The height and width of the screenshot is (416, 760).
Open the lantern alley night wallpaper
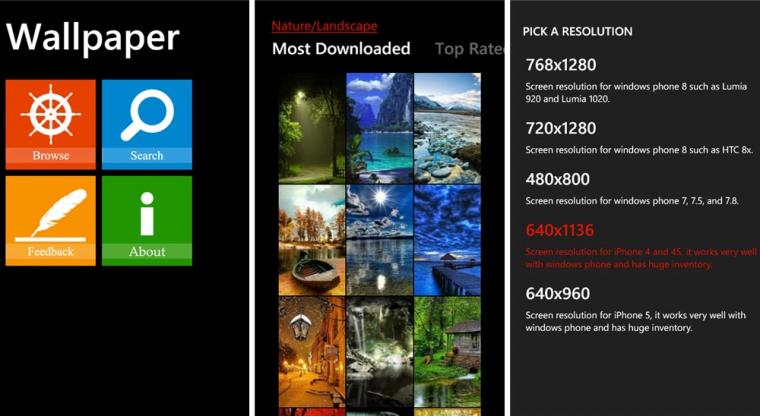tap(312, 352)
